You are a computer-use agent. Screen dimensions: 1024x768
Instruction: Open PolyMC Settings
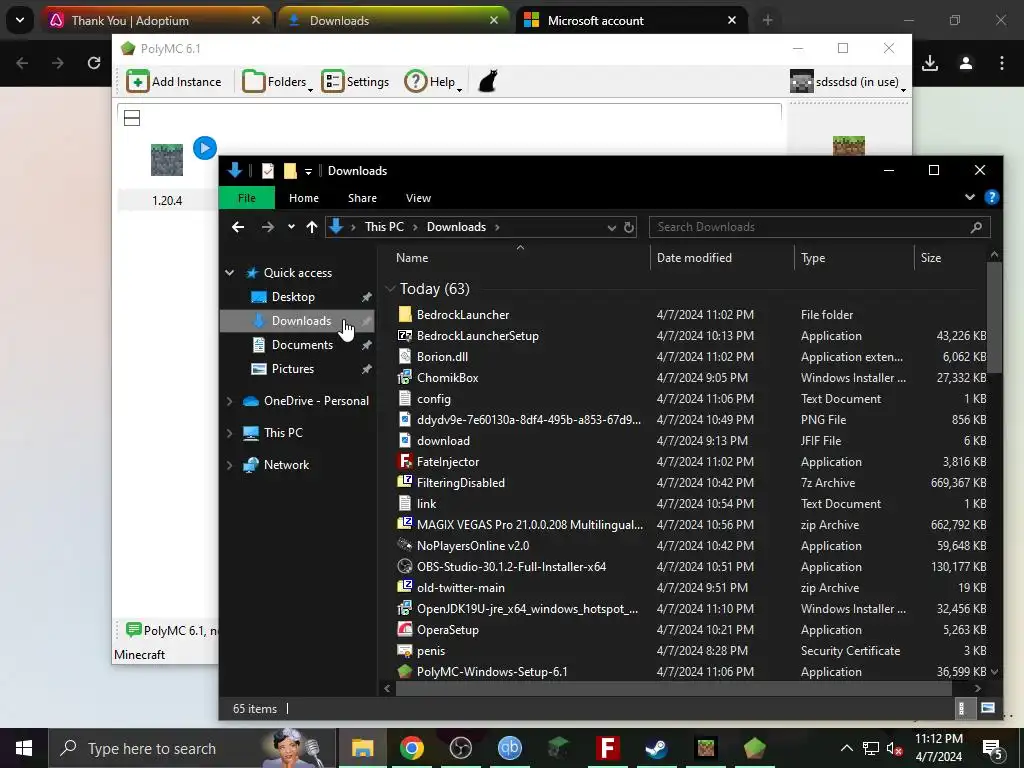tap(355, 82)
